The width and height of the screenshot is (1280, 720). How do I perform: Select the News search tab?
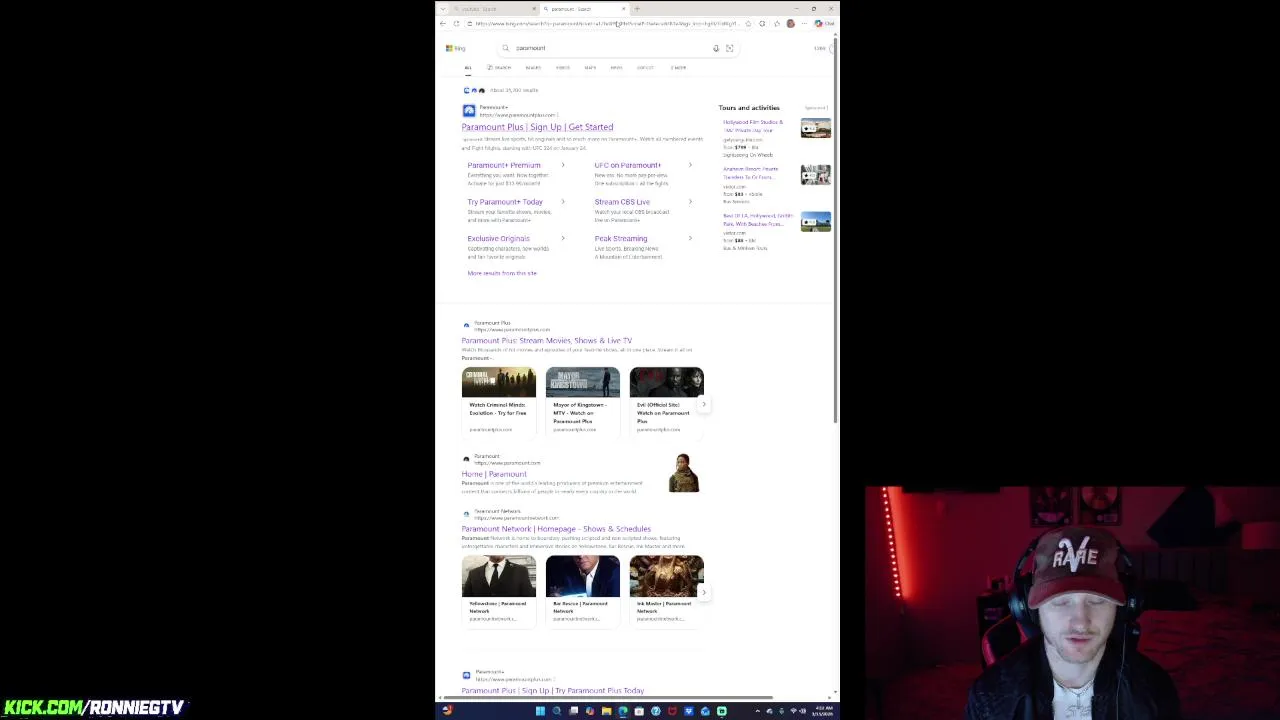pos(616,67)
